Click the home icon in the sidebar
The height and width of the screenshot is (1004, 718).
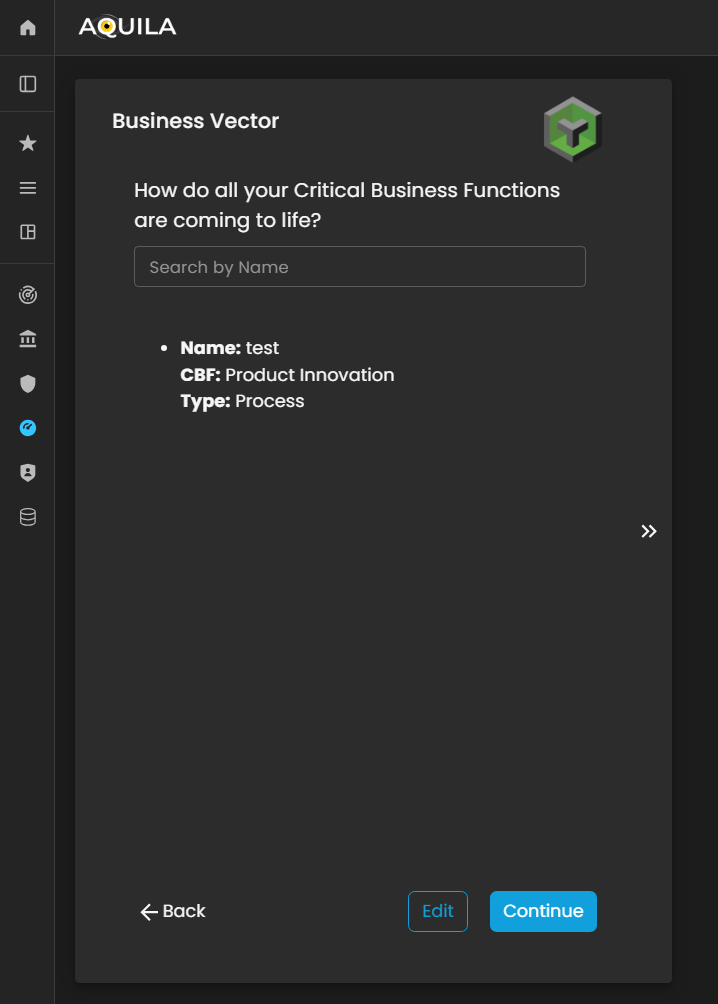(28, 28)
